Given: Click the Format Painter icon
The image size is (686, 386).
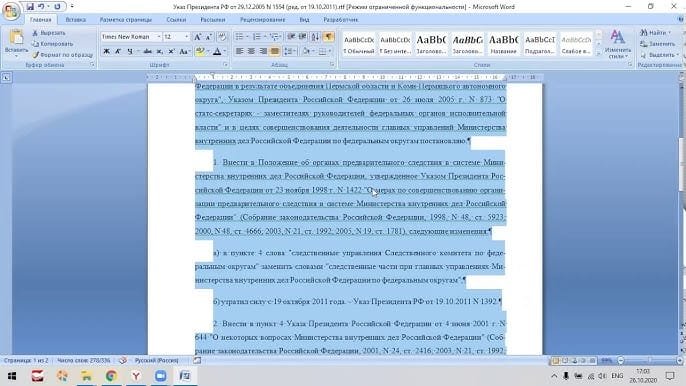Looking at the screenshot, I should 62,55.
